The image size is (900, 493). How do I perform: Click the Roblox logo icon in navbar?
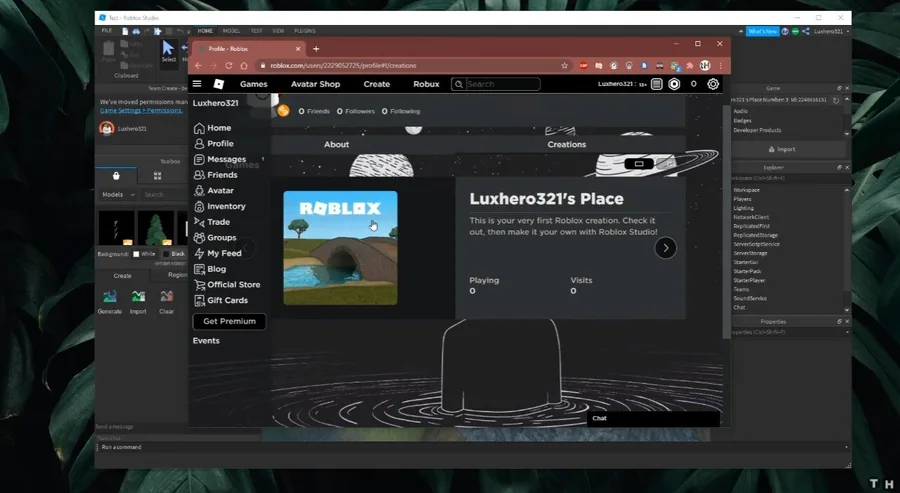pyautogui.click(x=219, y=84)
